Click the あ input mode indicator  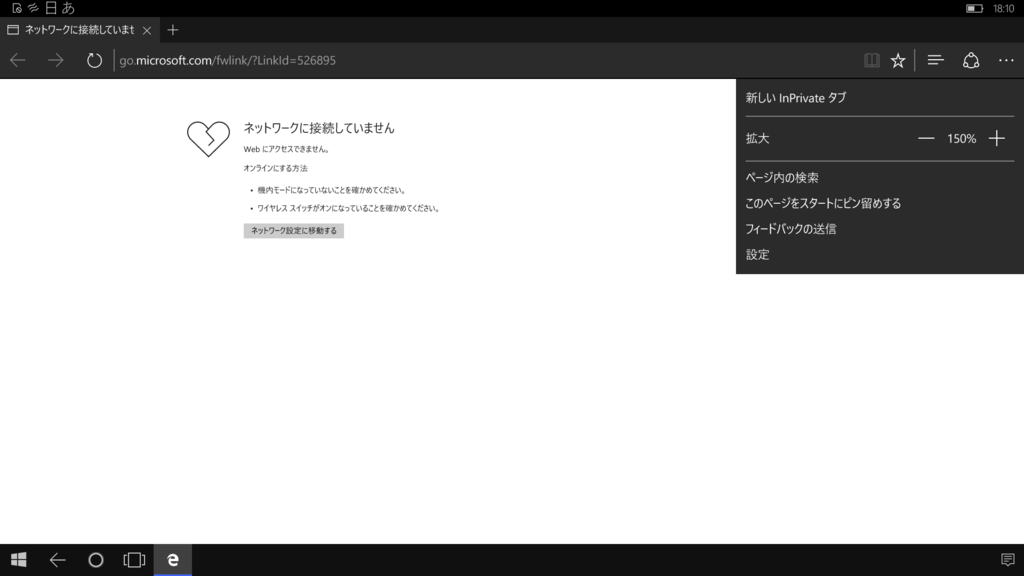(68, 8)
